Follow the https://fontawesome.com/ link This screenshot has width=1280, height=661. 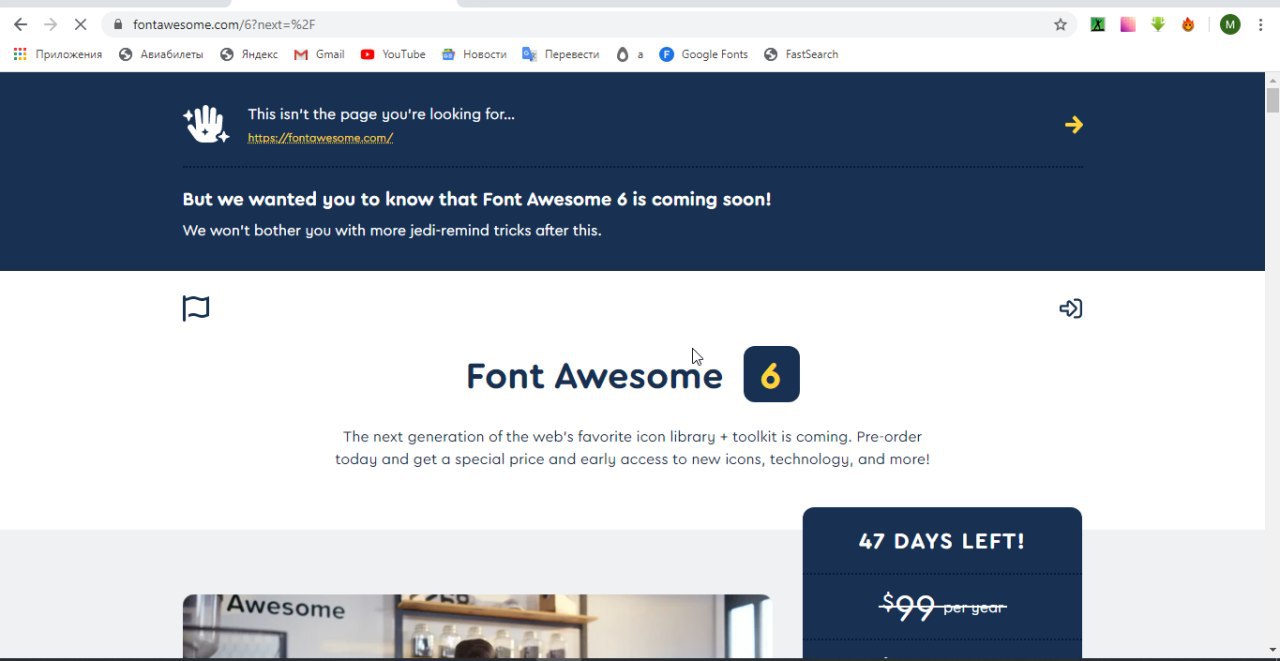(x=320, y=138)
